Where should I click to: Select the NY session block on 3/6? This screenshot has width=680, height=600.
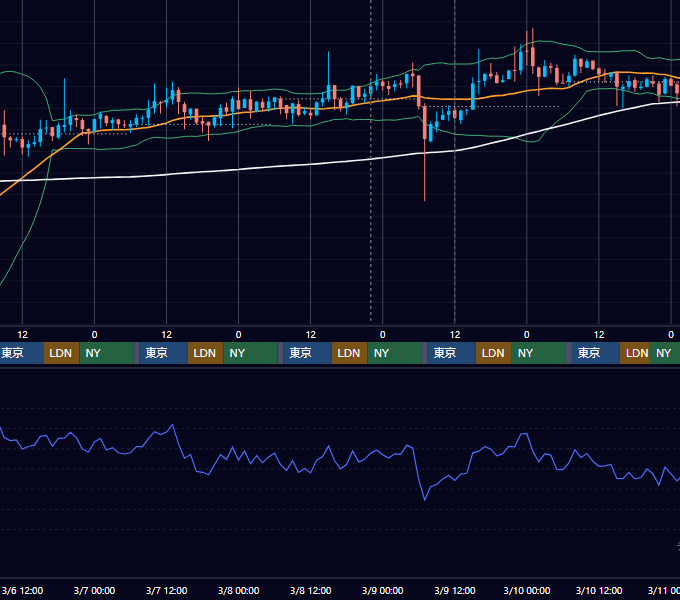point(106,353)
